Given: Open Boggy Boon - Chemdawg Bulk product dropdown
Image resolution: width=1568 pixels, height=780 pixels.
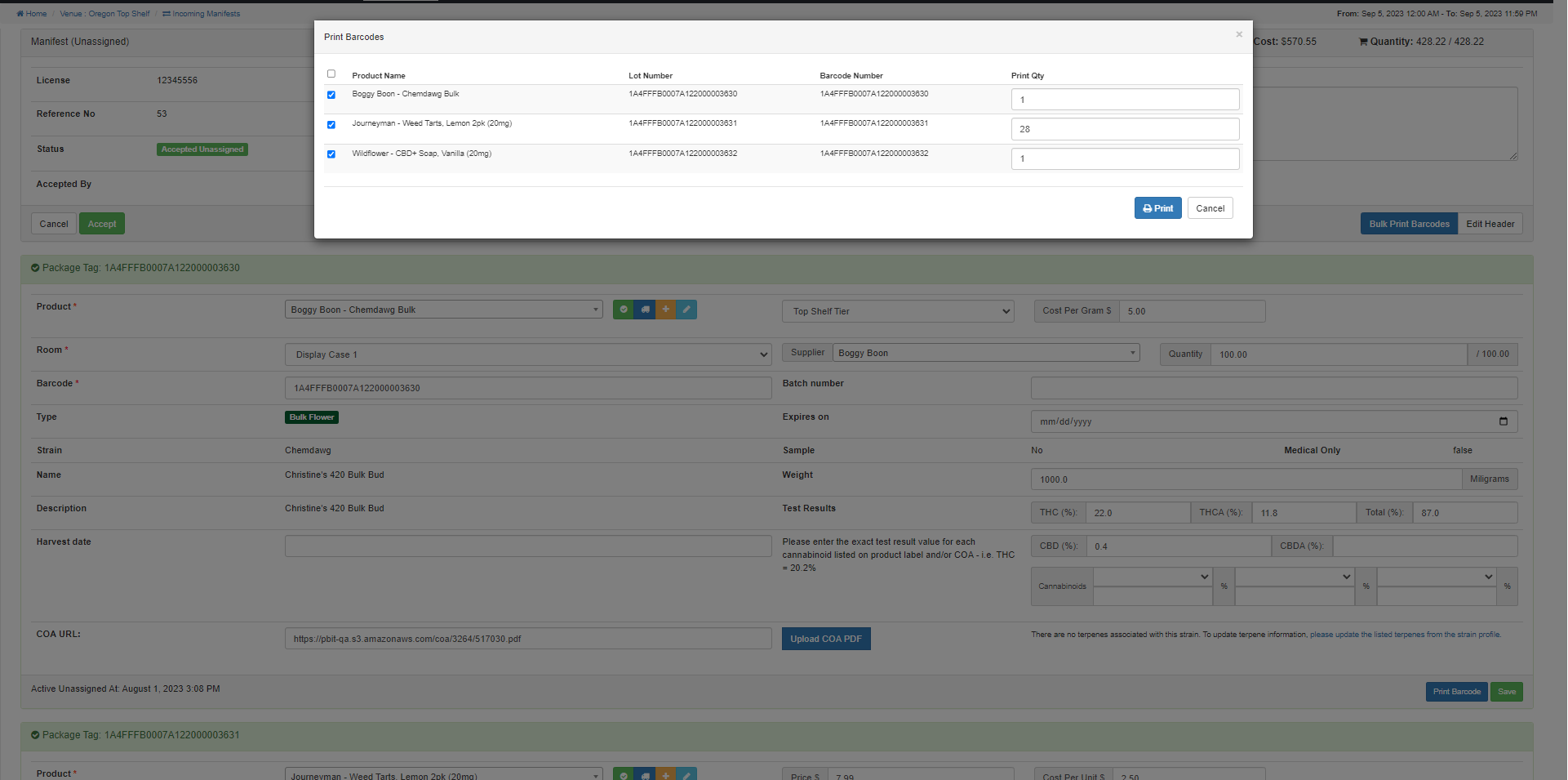Looking at the screenshot, I should [x=444, y=310].
